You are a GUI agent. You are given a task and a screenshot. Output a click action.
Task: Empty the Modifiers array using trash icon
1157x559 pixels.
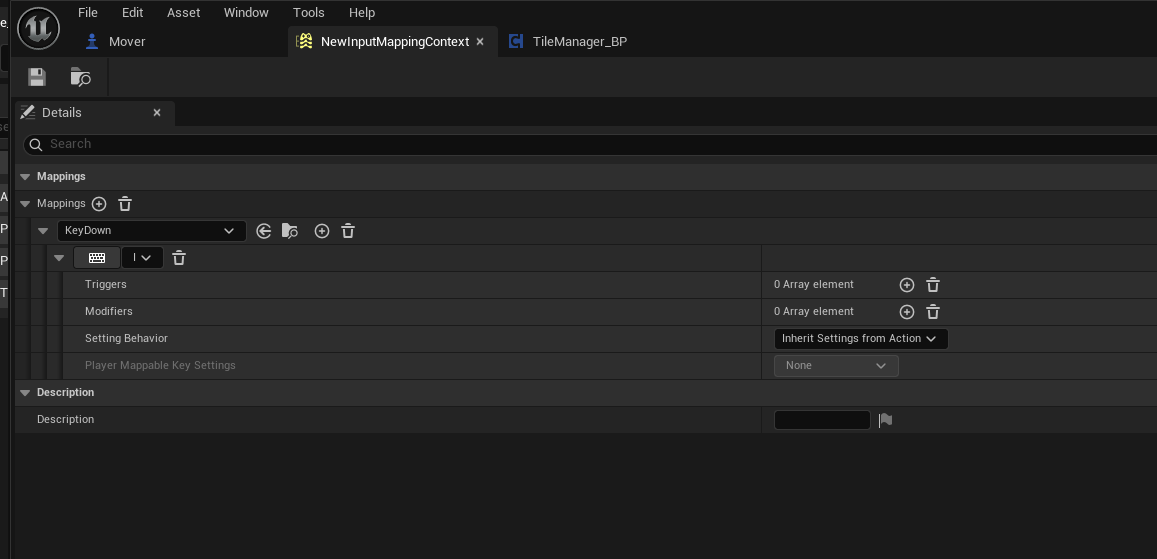click(x=933, y=312)
